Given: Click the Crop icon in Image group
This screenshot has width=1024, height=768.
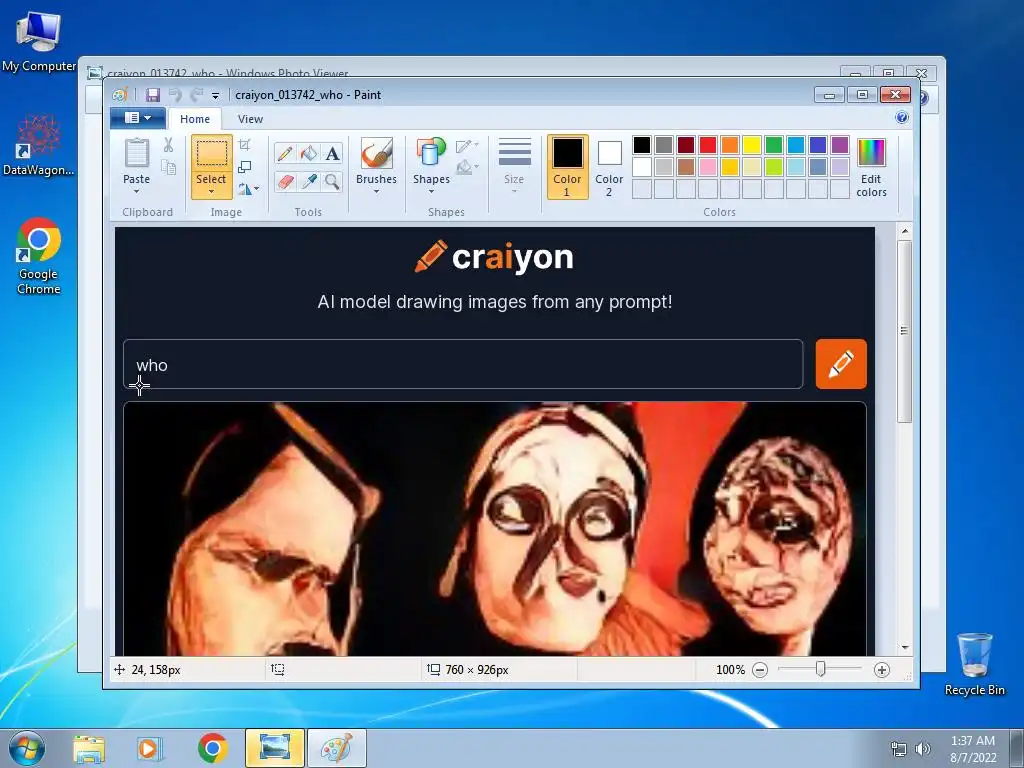Looking at the screenshot, I should point(245,145).
